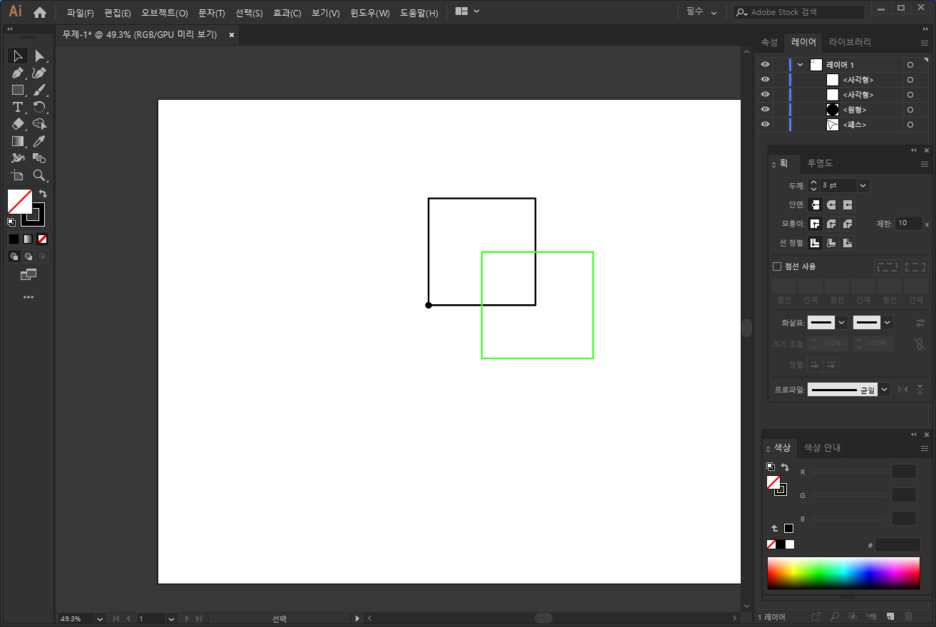The image size is (936, 627).
Task: Pick a color from the RGB spectrum bar
Action: click(843, 573)
